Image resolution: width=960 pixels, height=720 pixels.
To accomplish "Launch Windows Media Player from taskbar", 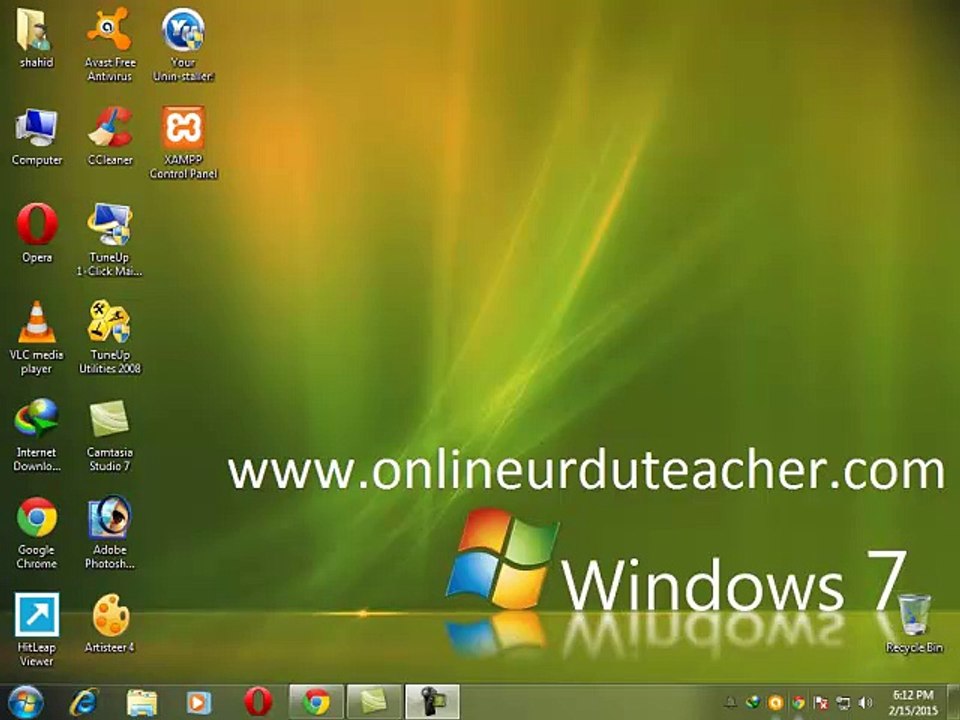I will (x=199, y=702).
